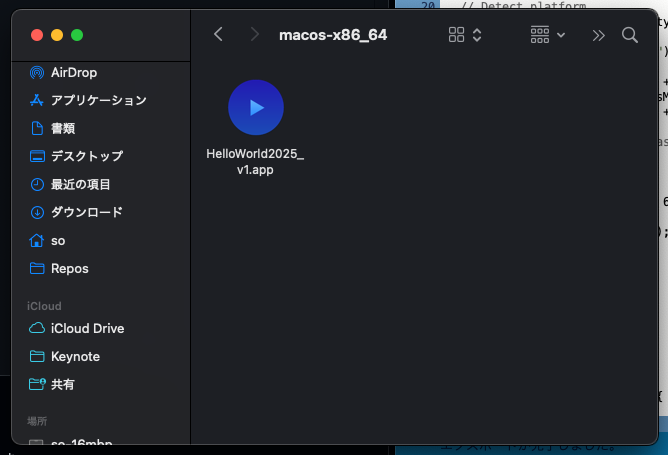Click the iCloud section header
The height and width of the screenshot is (455, 668).
click(x=44, y=306)
